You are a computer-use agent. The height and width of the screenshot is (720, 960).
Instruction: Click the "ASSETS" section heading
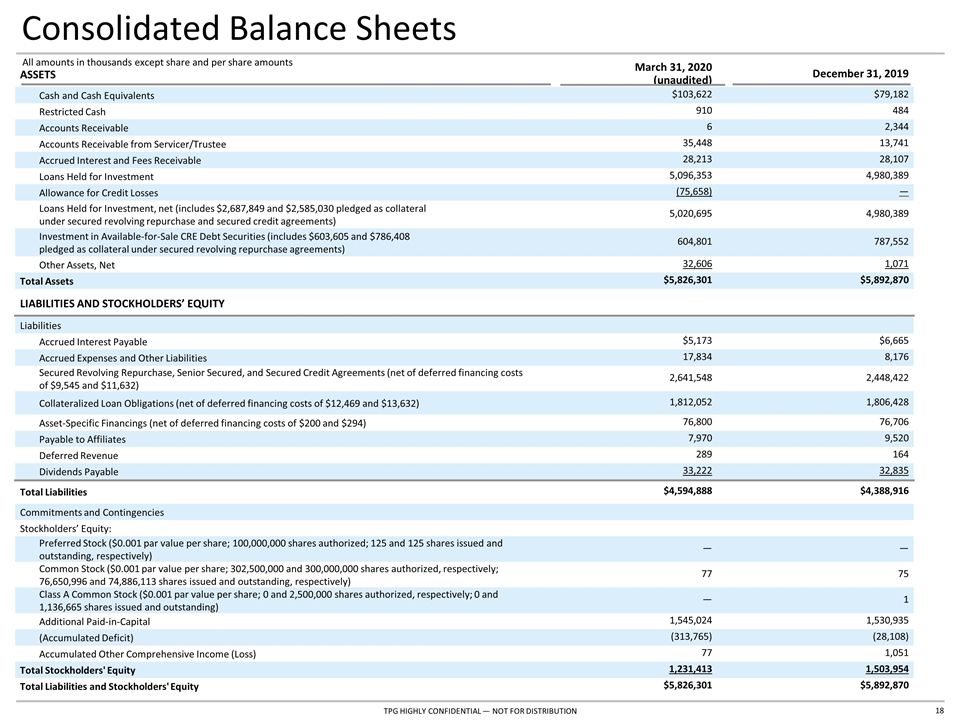tap(38, 75)
